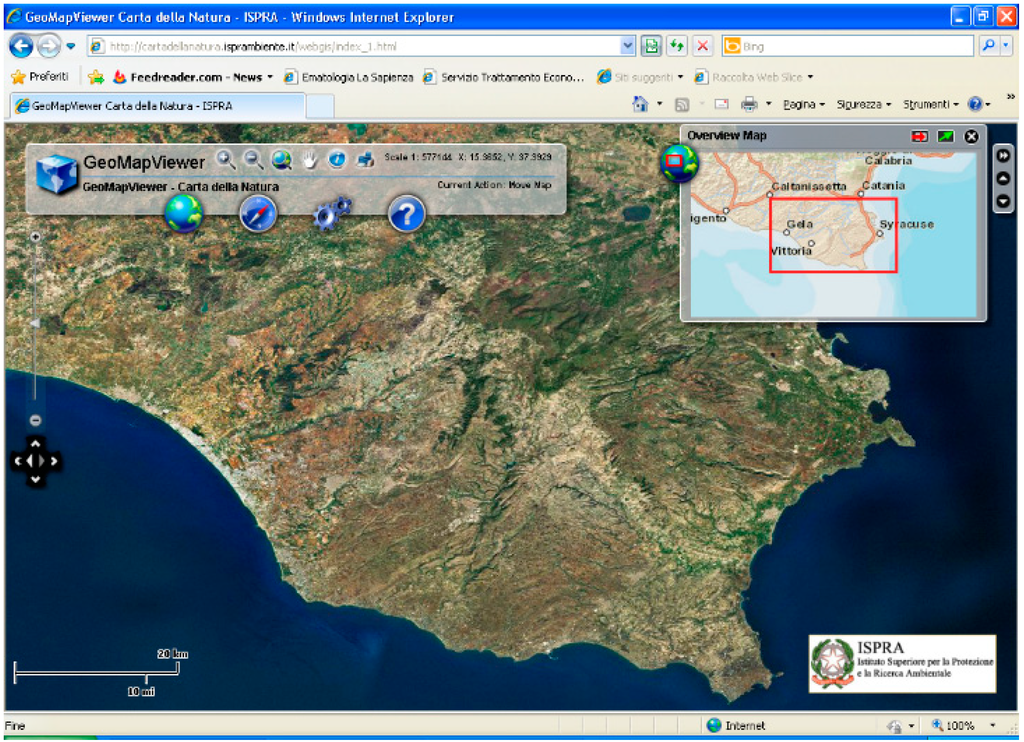Click the green arrow Overview Map button
This screenshot has height=742, width=1024.
pos(945,136)
